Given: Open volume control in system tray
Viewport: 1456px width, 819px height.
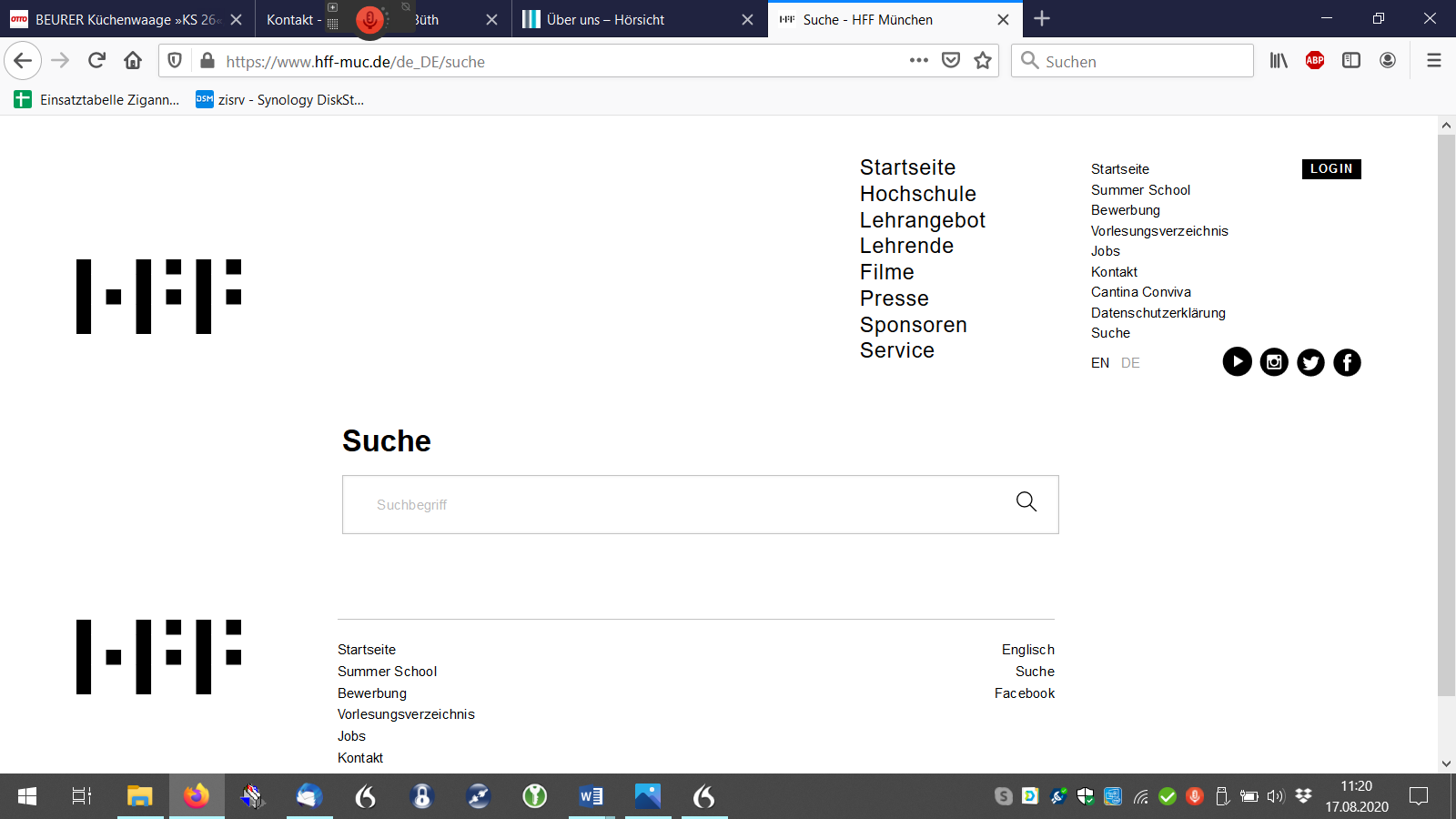Looking at the screenshot, I should click(x=1276, y=796).
